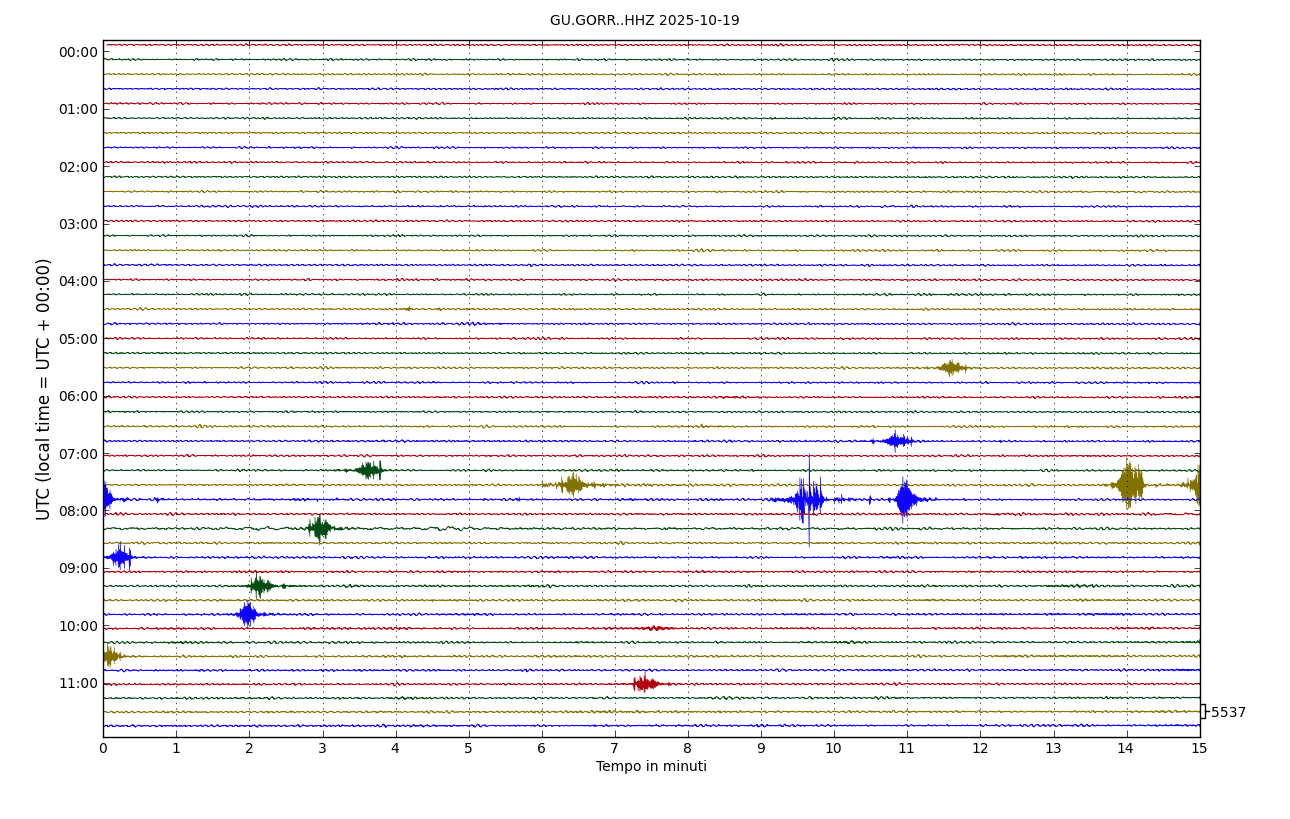
Task: Select the largest blue seismic burst near minute 9.6
Action: pyautogui.click(x=806, y=499)
